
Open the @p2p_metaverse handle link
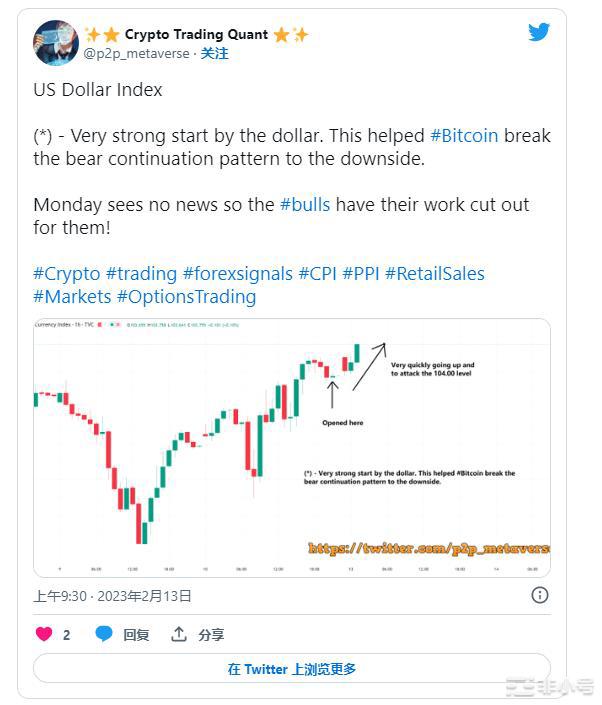click(136, 54)
